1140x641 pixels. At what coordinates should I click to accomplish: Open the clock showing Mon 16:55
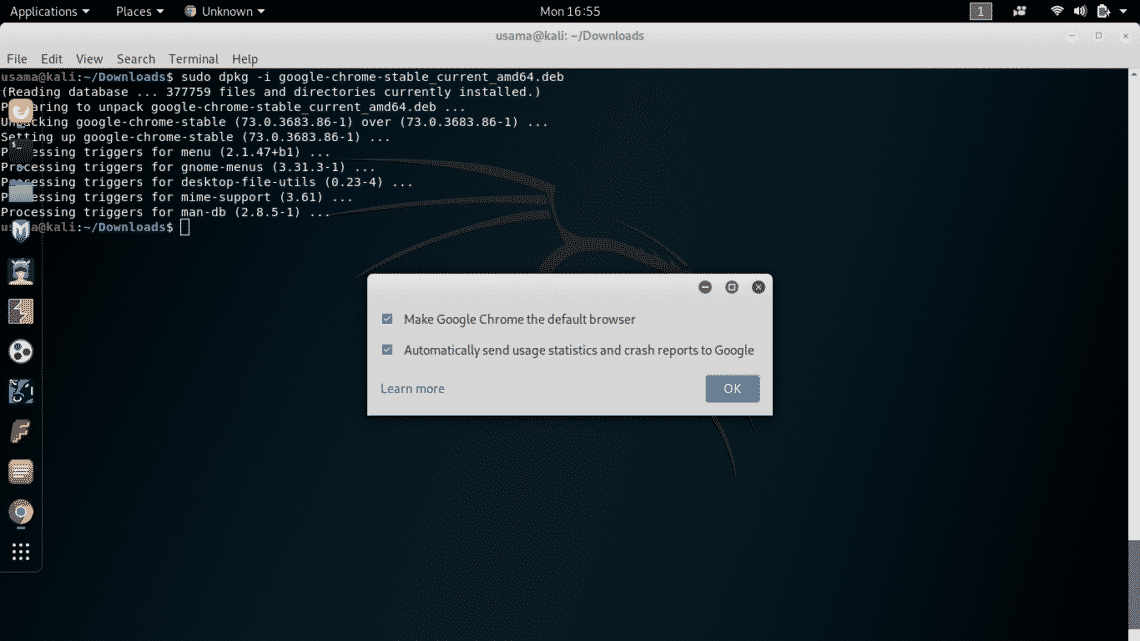[x=570, y=11]
